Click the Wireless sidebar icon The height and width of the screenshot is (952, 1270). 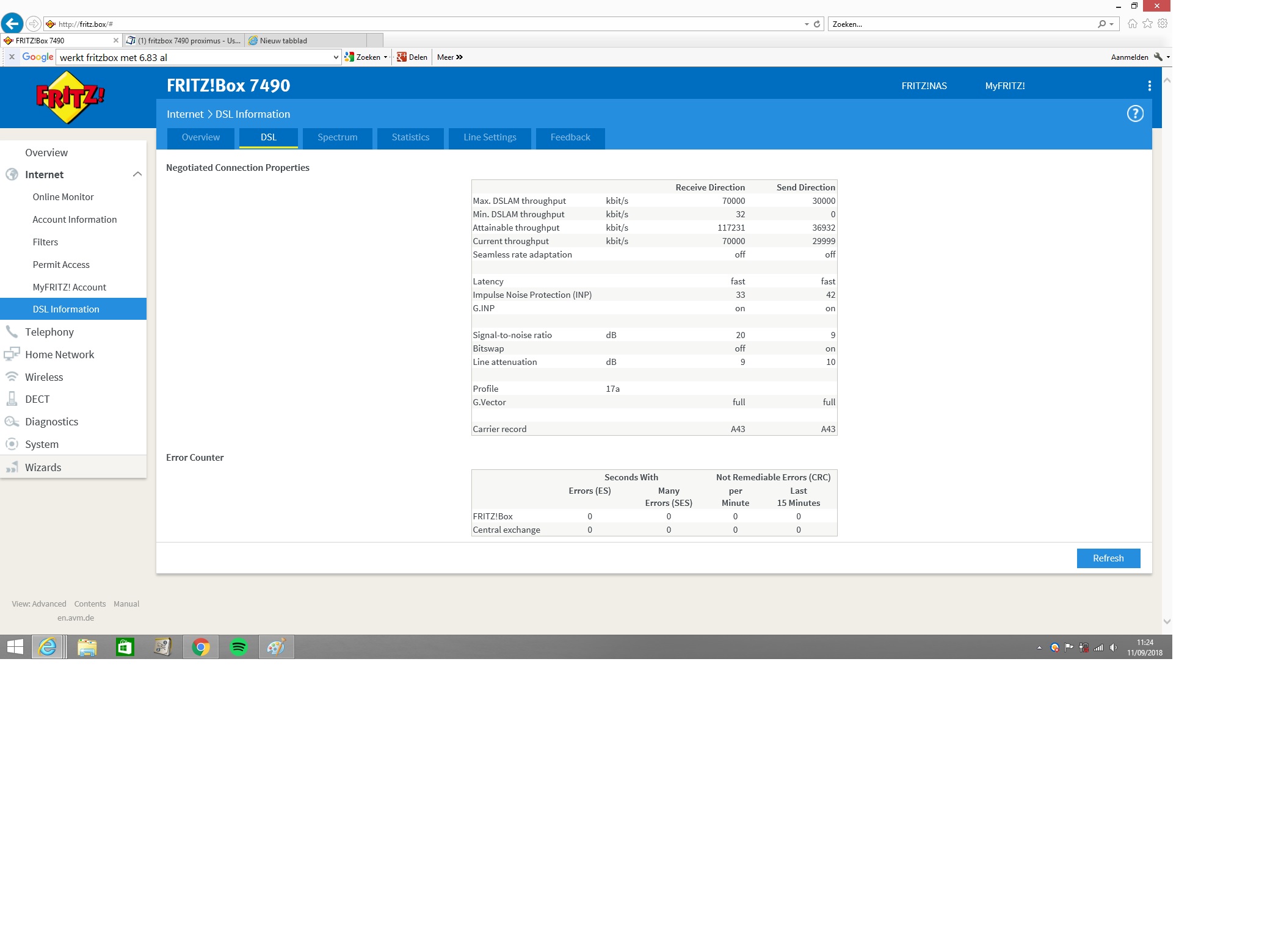coord(12,377)
